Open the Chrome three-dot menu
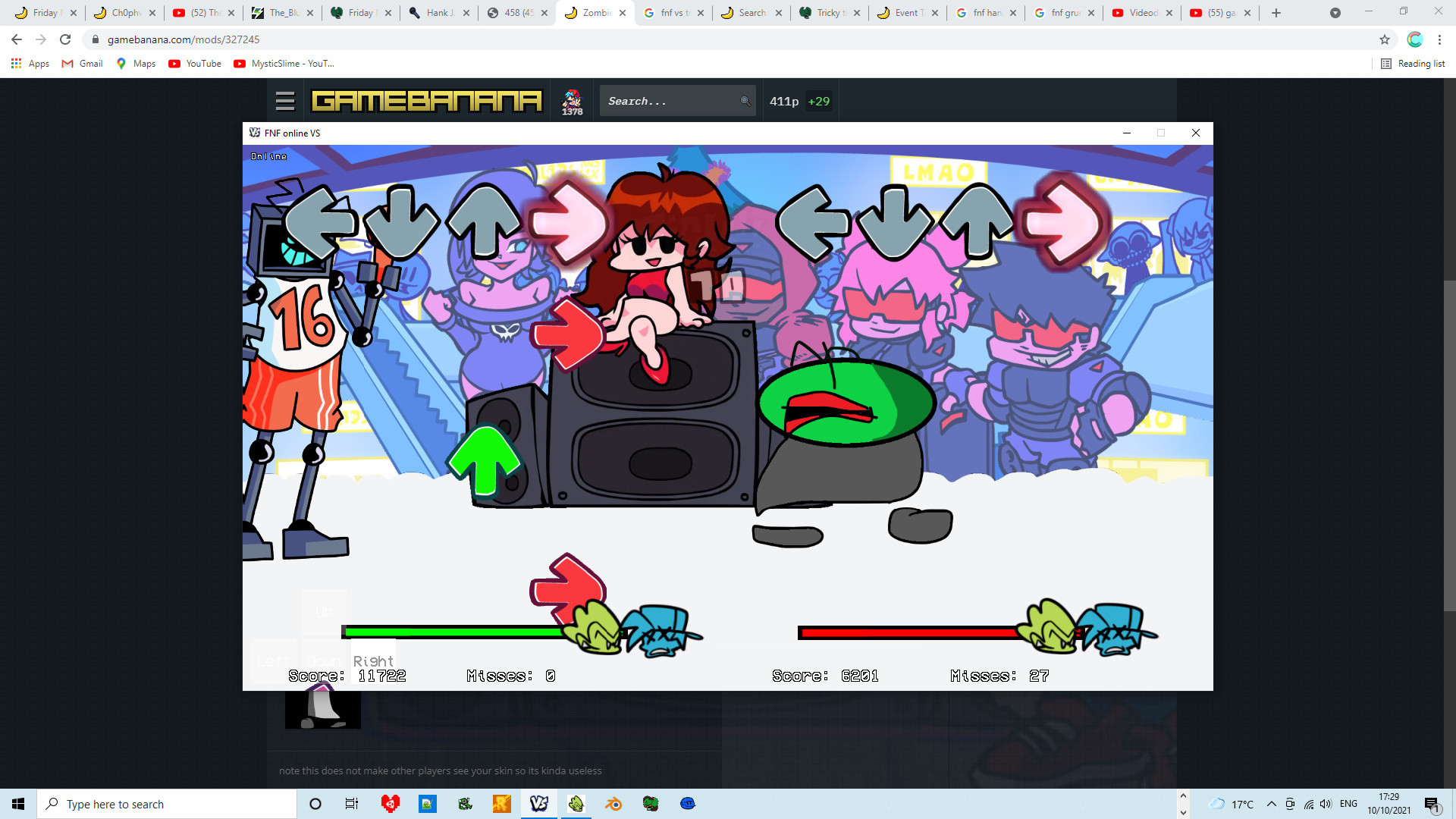1456x819 pixels. [1439, 39]
